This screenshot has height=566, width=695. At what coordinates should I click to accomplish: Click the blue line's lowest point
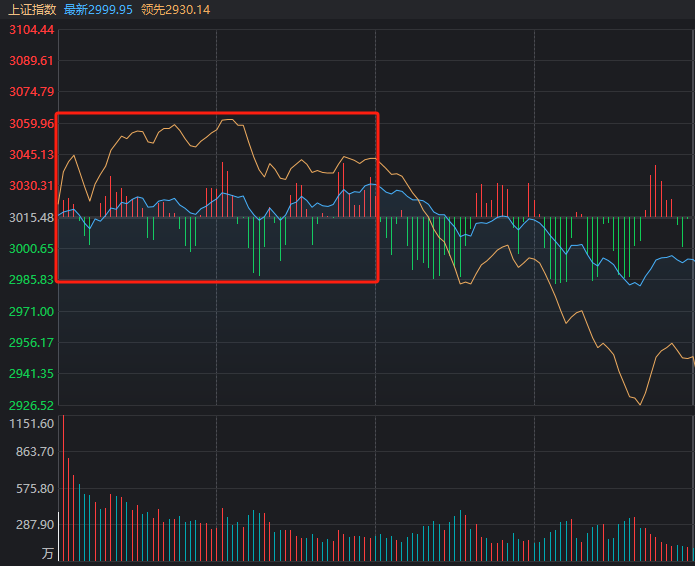[x=632, y=285]
